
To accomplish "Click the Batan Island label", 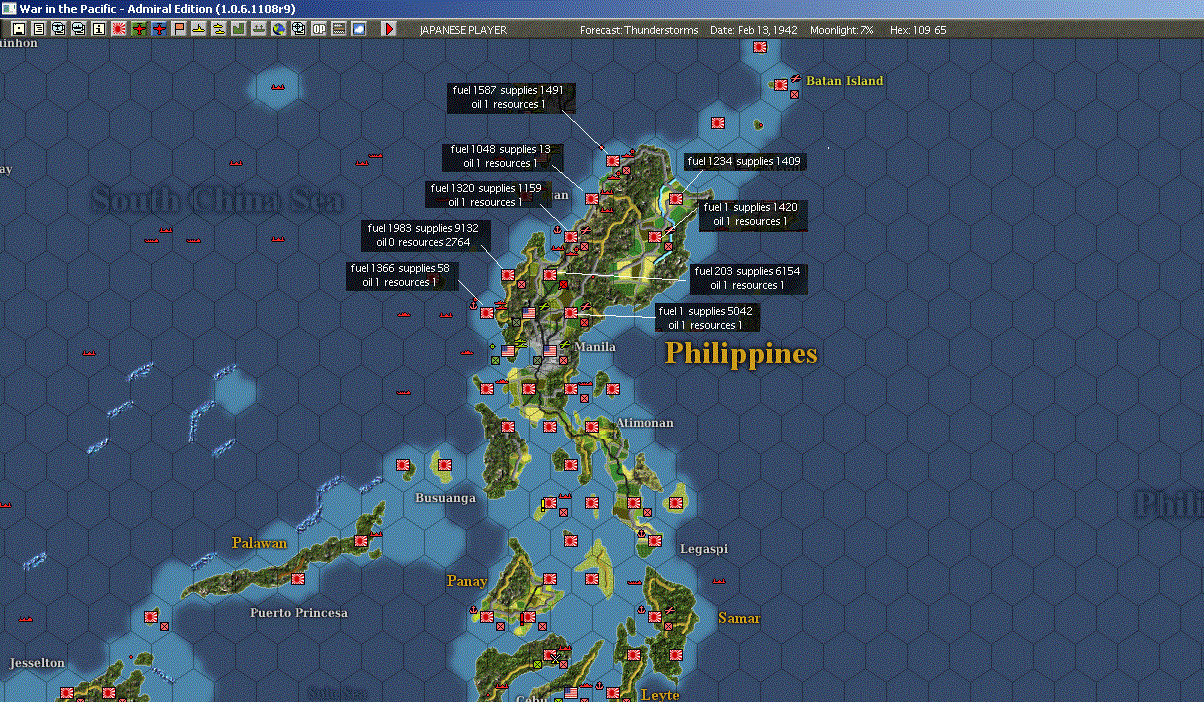I will (x=845, y=80).
